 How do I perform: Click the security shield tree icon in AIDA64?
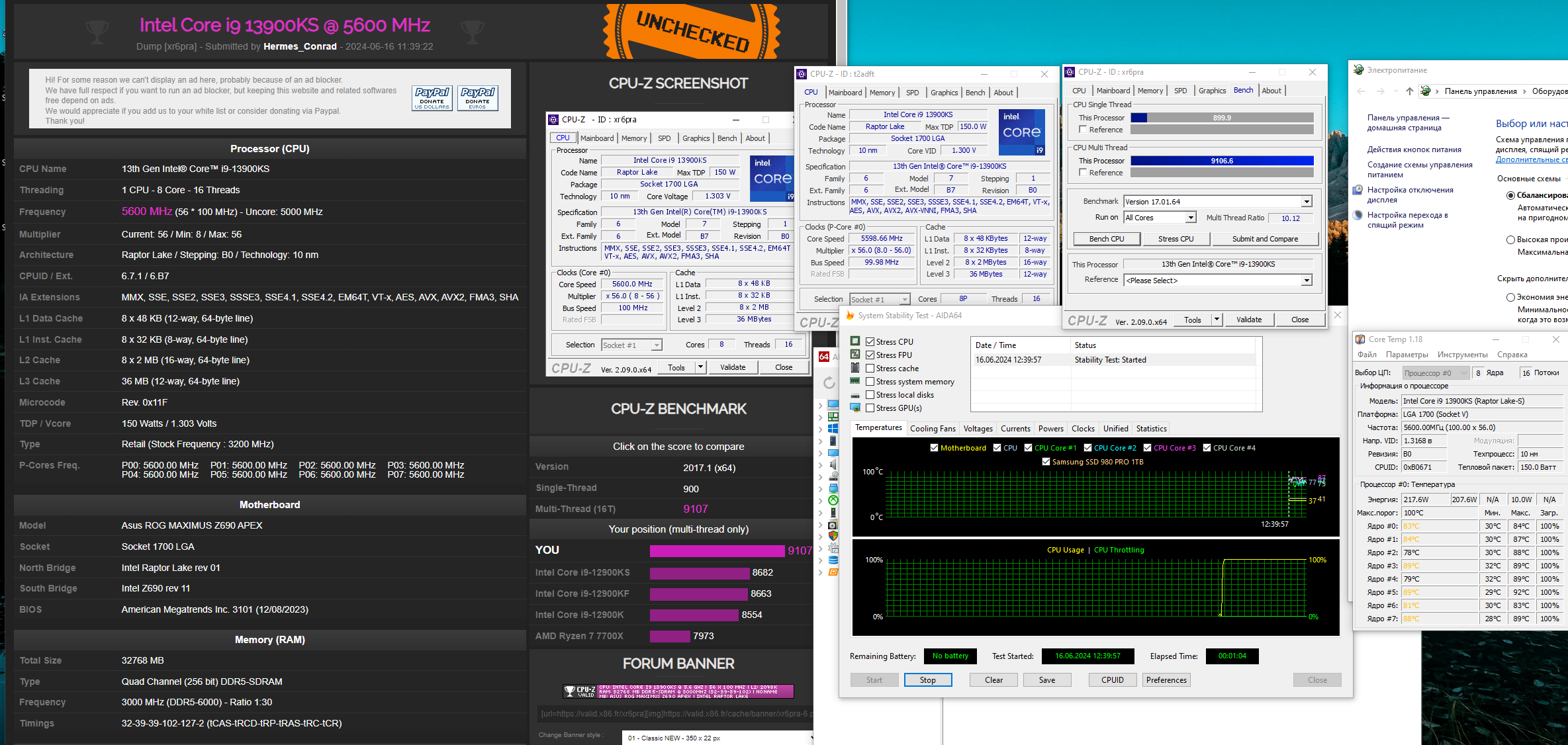[x=833, y=536]
